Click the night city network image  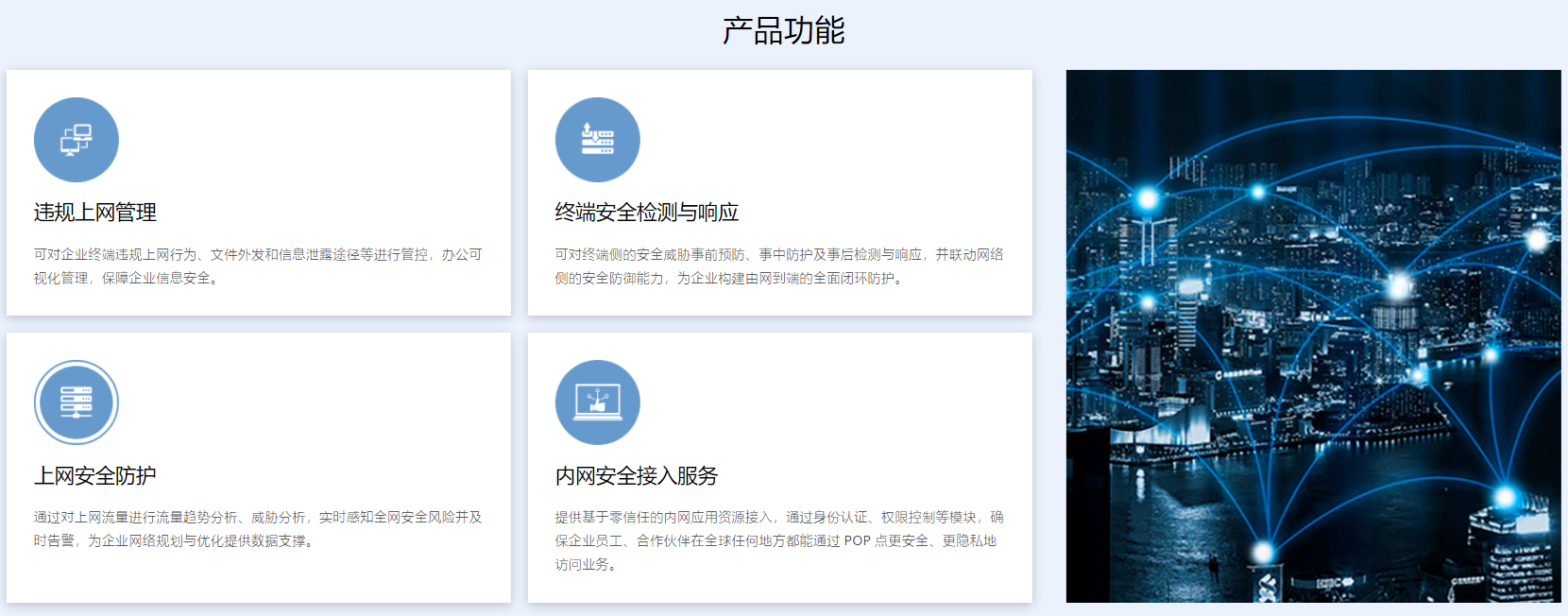(x=1313, y=336)
